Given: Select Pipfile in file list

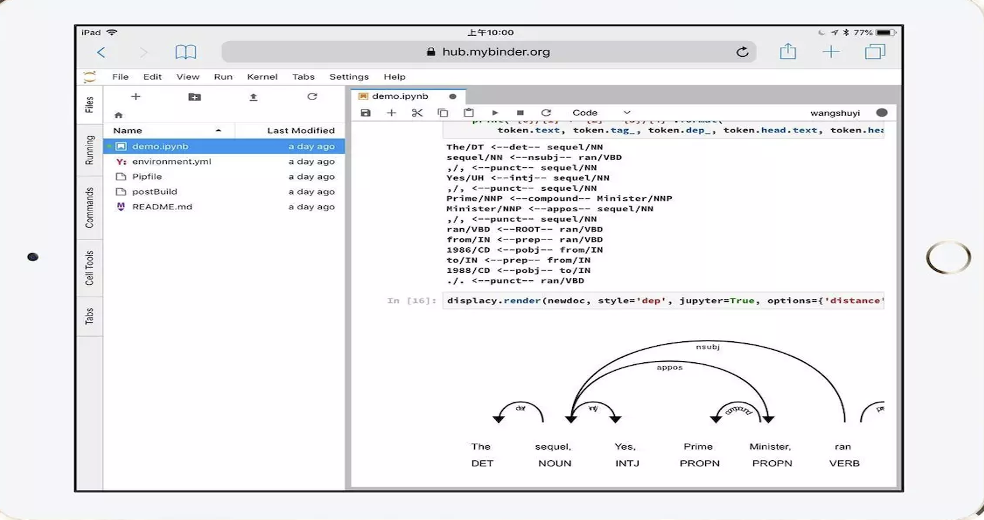Looking at the screenshot, I should 224,176.
